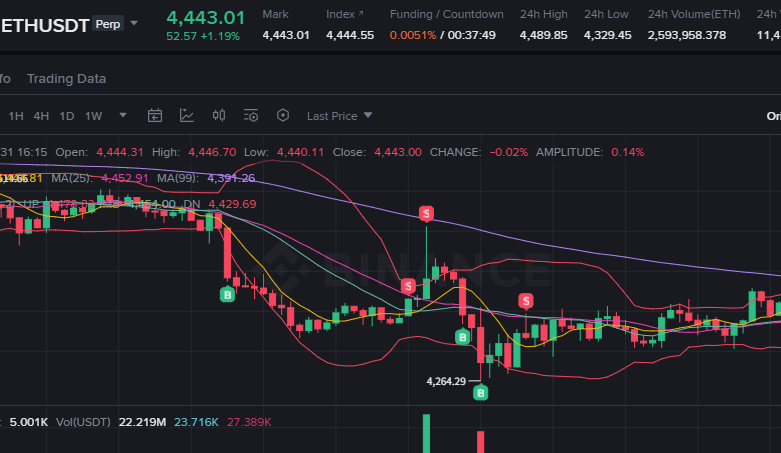
Task: Click the Perp contract badge
Action: [108, 24]
